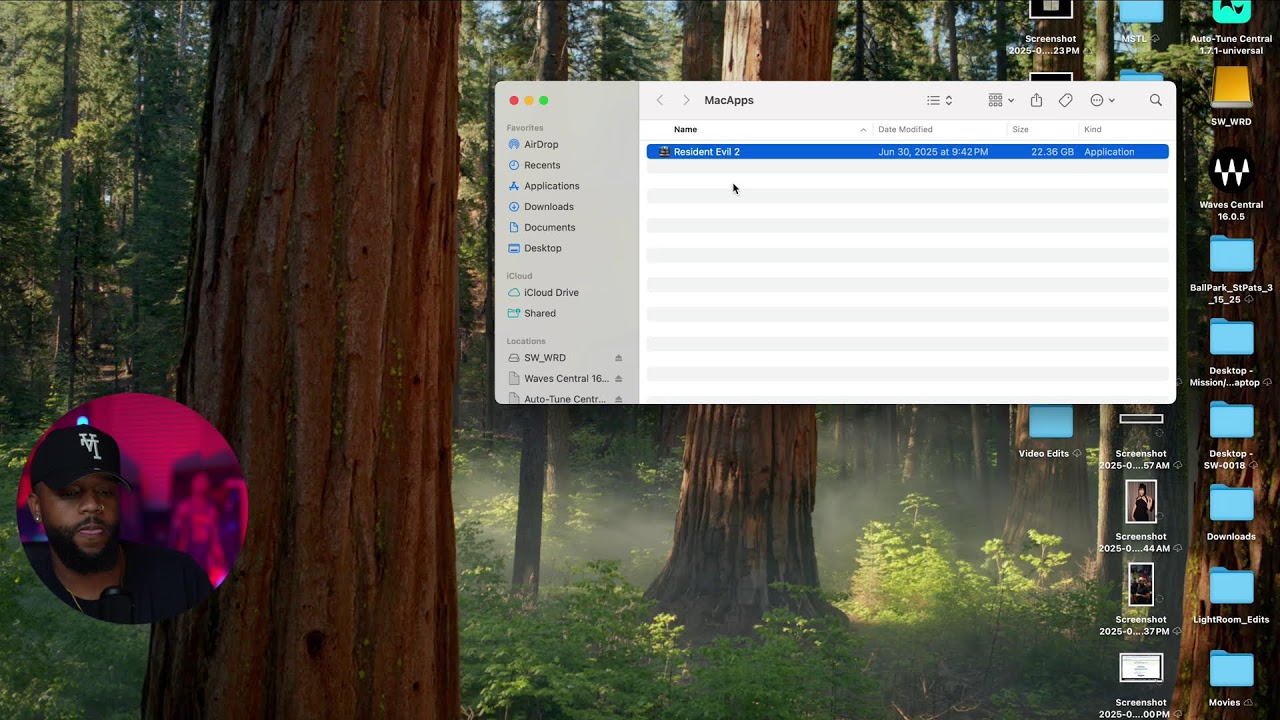Click the Jun 30, 2025 date cell
Image resolution: width=1280 pixels, height=720 pixels.
[933, 152]
